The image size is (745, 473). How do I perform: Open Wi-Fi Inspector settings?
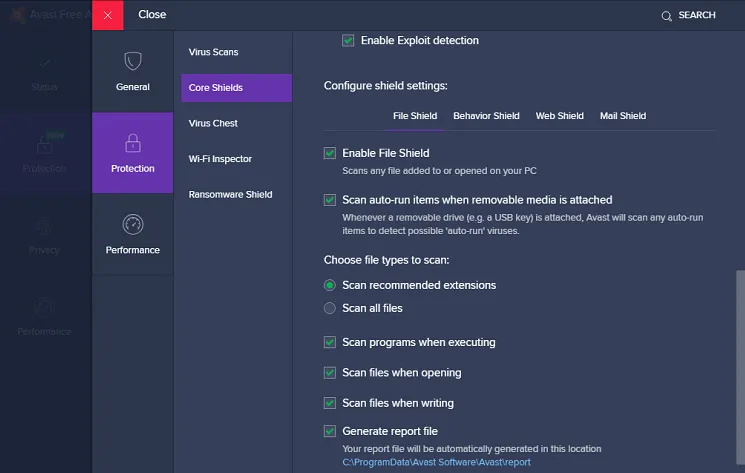click(x=237, y=159)
